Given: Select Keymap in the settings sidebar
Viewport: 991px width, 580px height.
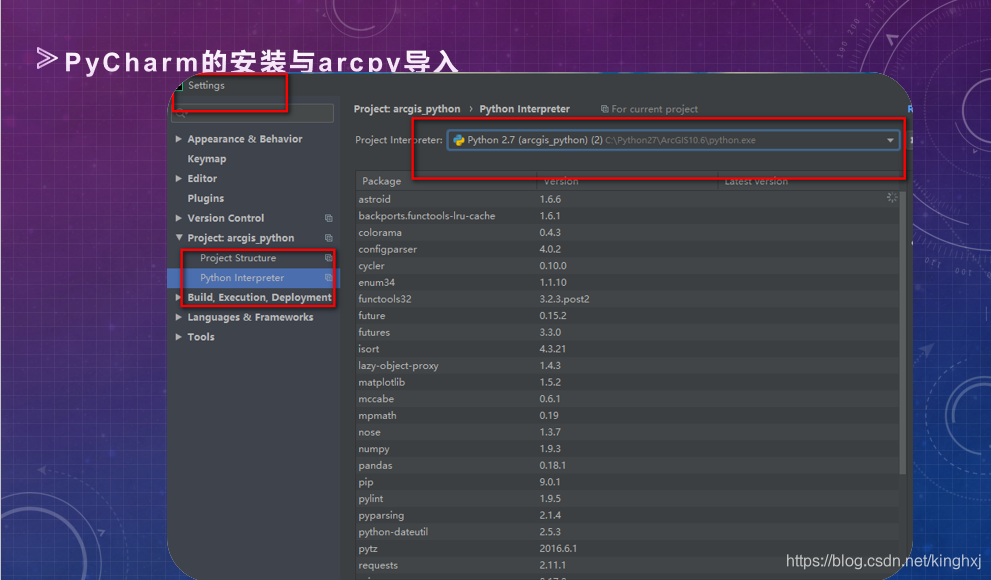Looking at the screenshot, I should (x=205, y=158).
